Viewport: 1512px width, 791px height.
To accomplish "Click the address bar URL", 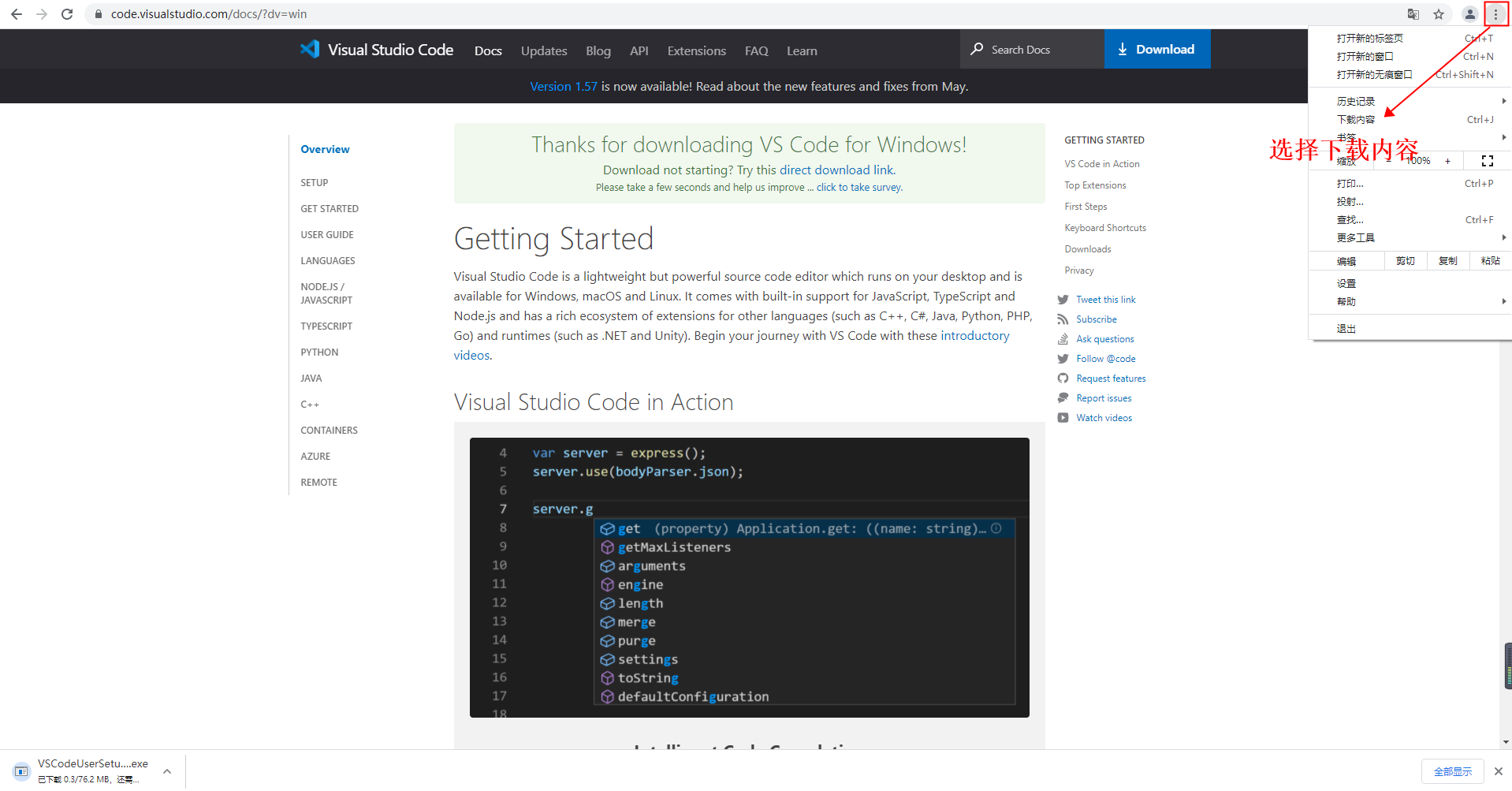I will [209, 14].
